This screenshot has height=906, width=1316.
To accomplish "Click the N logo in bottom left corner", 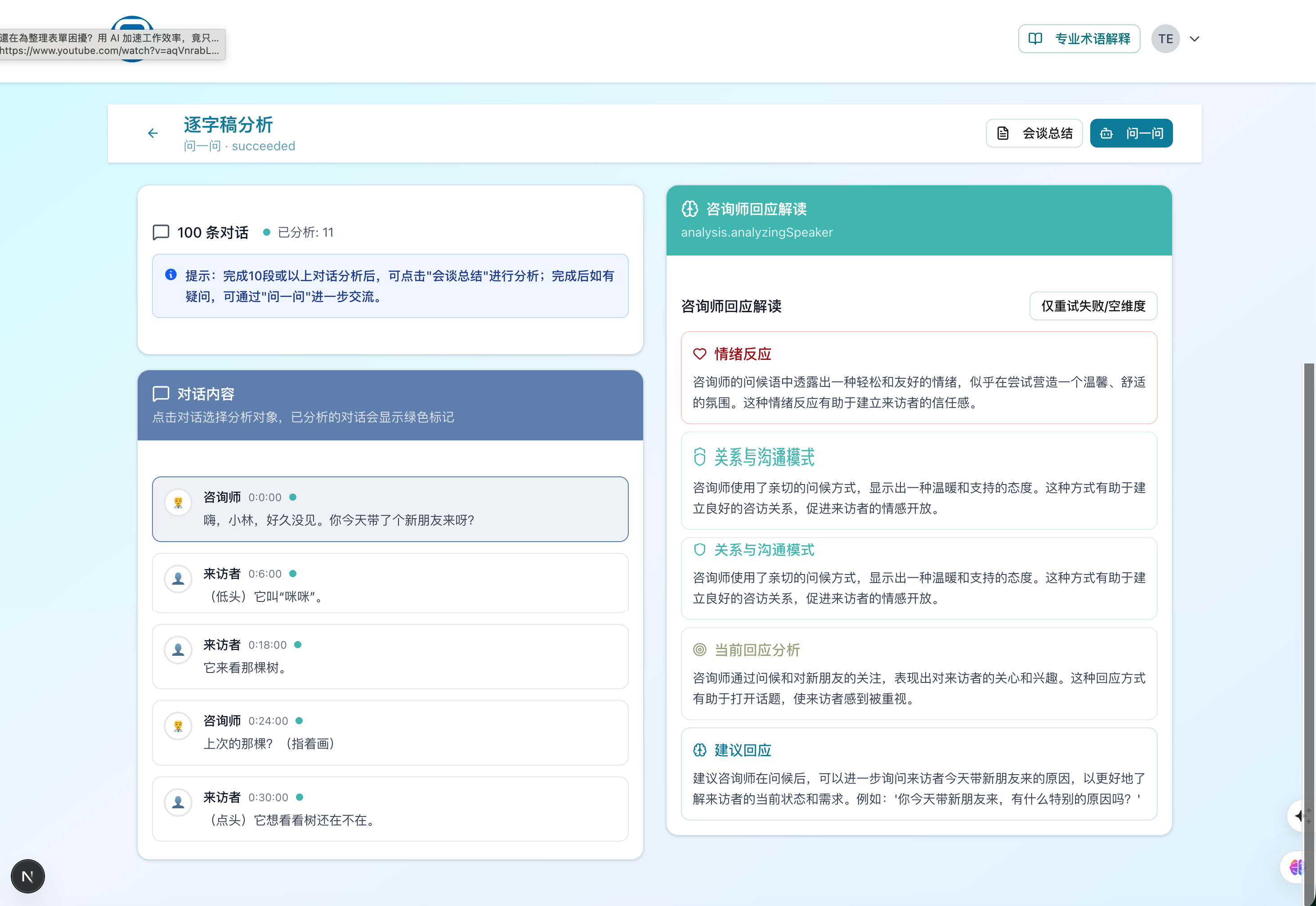I will [27, 876].
